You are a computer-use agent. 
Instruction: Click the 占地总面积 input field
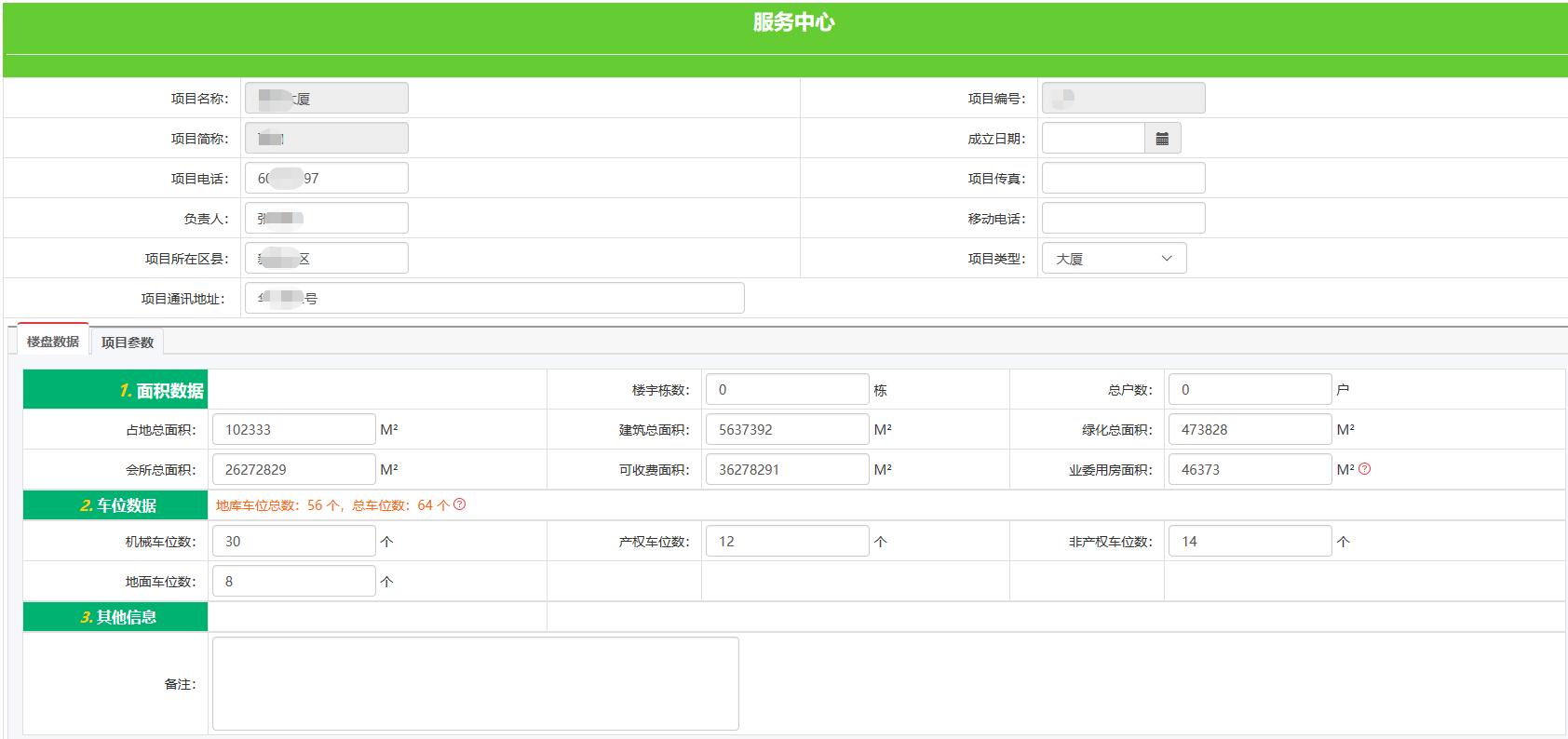coord(293,430)
